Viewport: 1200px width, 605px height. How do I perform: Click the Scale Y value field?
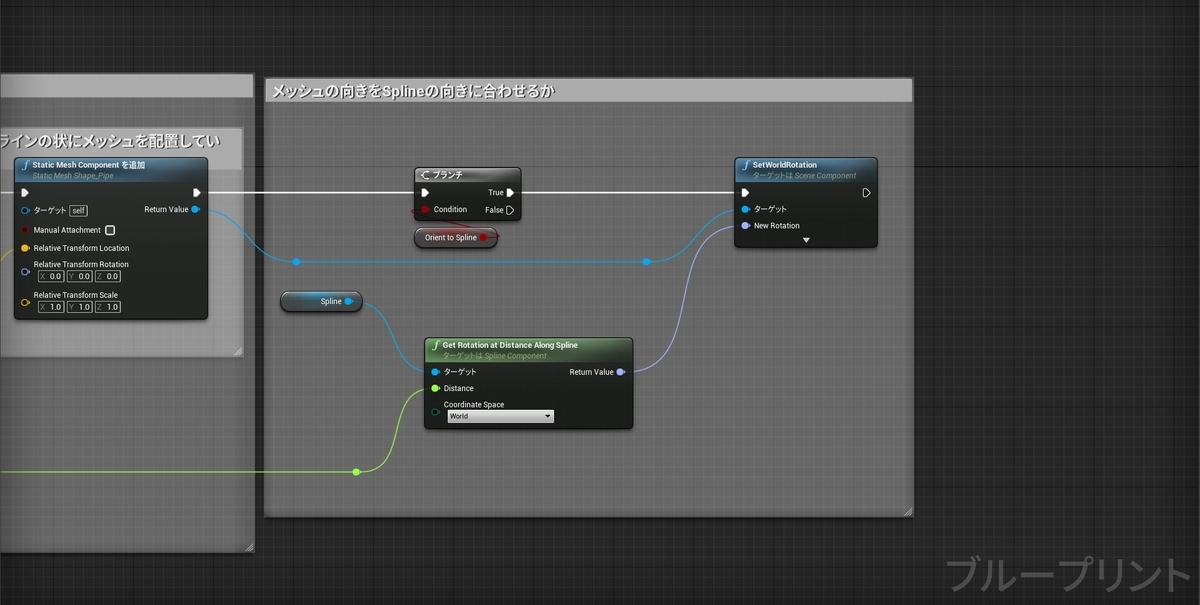[79, 307]
